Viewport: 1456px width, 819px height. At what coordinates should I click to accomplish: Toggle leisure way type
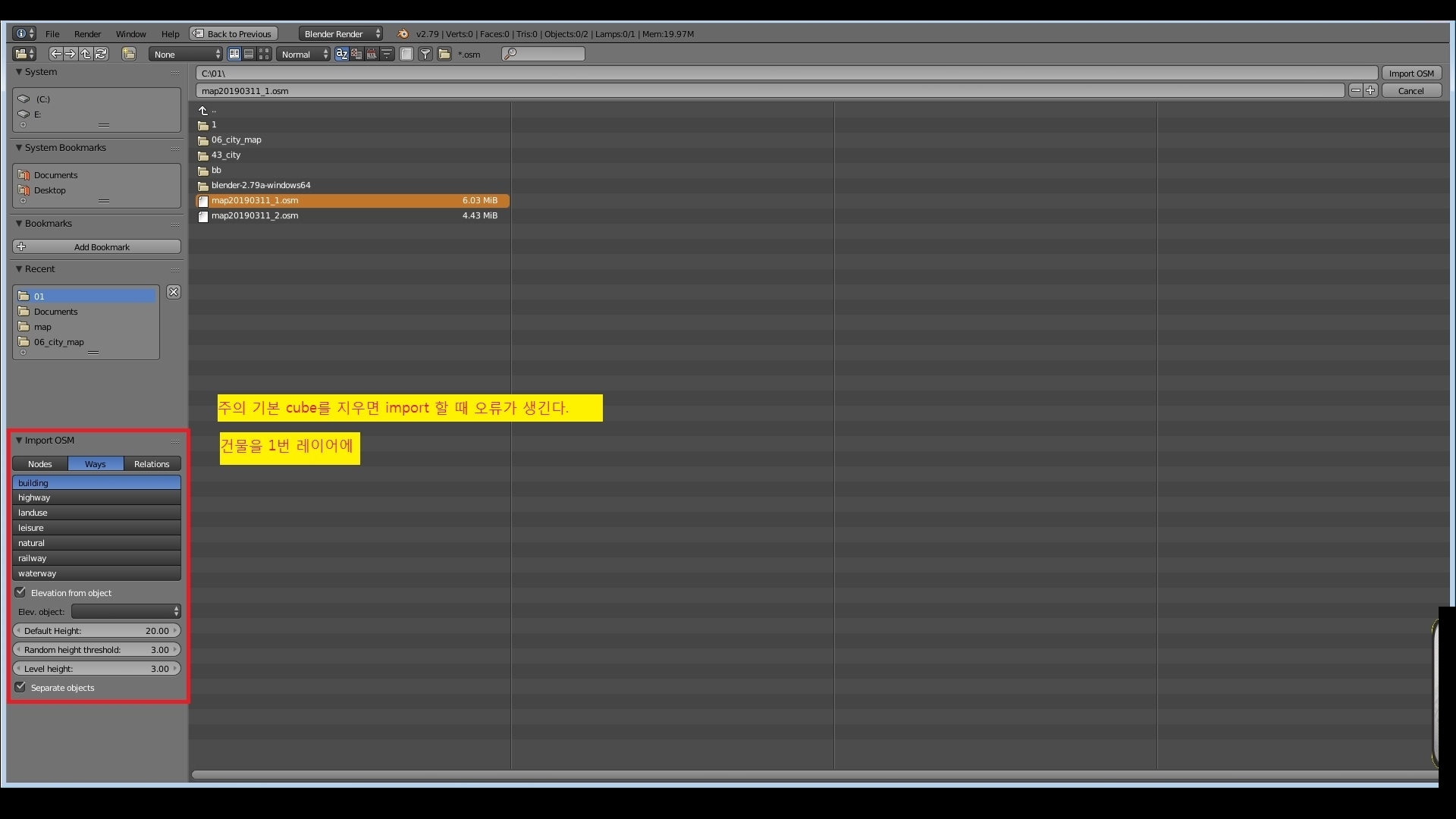(x=96, y=528)
